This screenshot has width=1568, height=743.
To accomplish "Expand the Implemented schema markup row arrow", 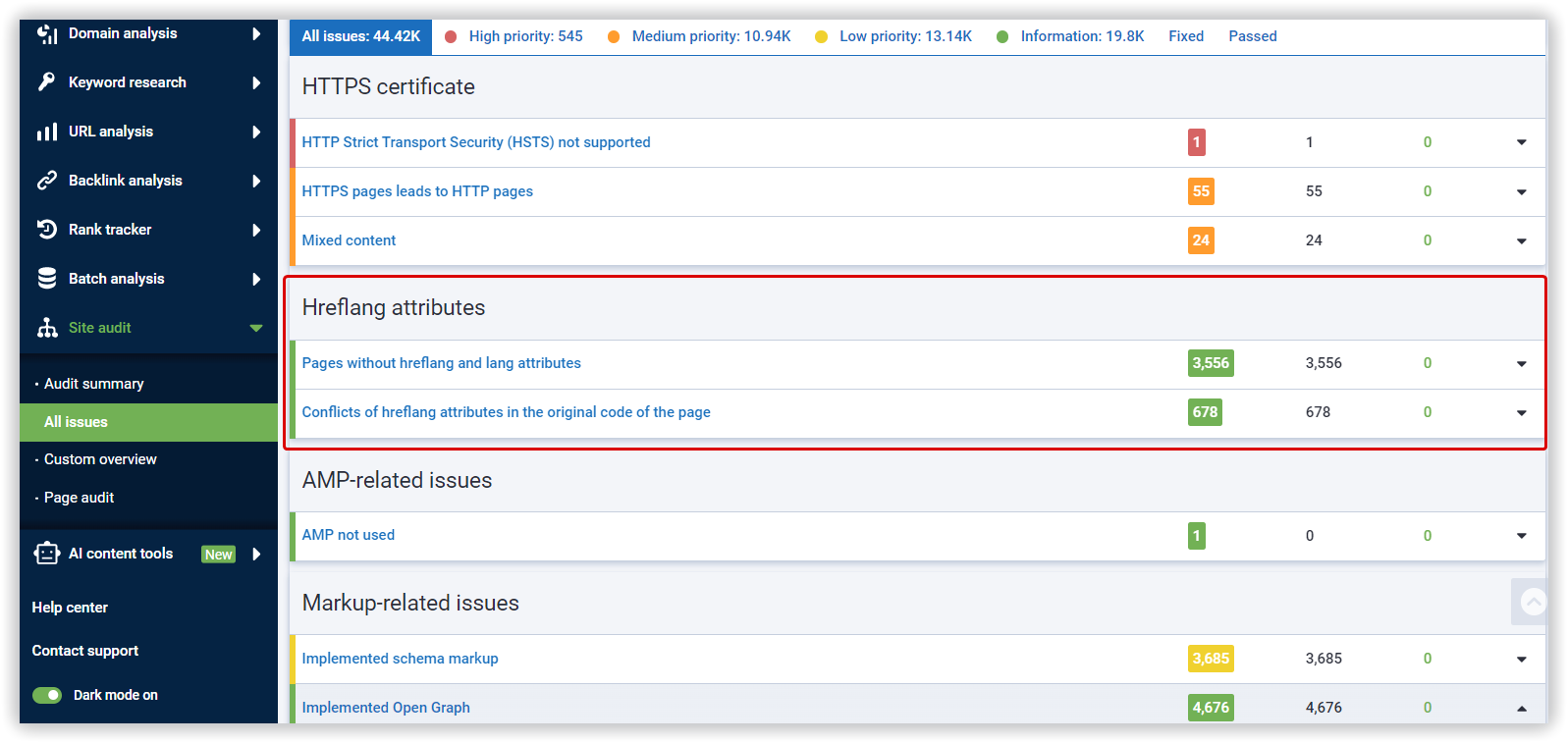I will point(1522,660).
